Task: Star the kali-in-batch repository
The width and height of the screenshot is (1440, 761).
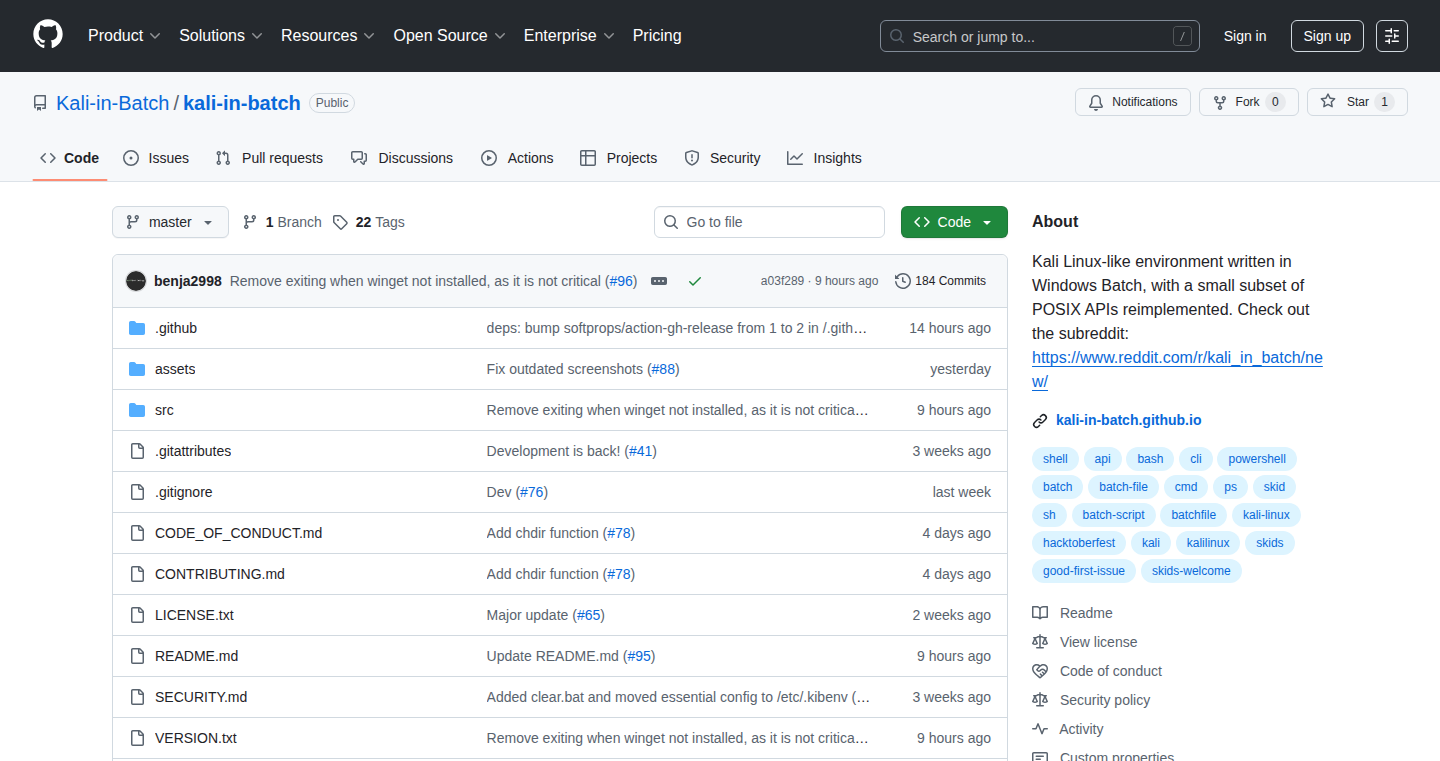Action: 1357,102
